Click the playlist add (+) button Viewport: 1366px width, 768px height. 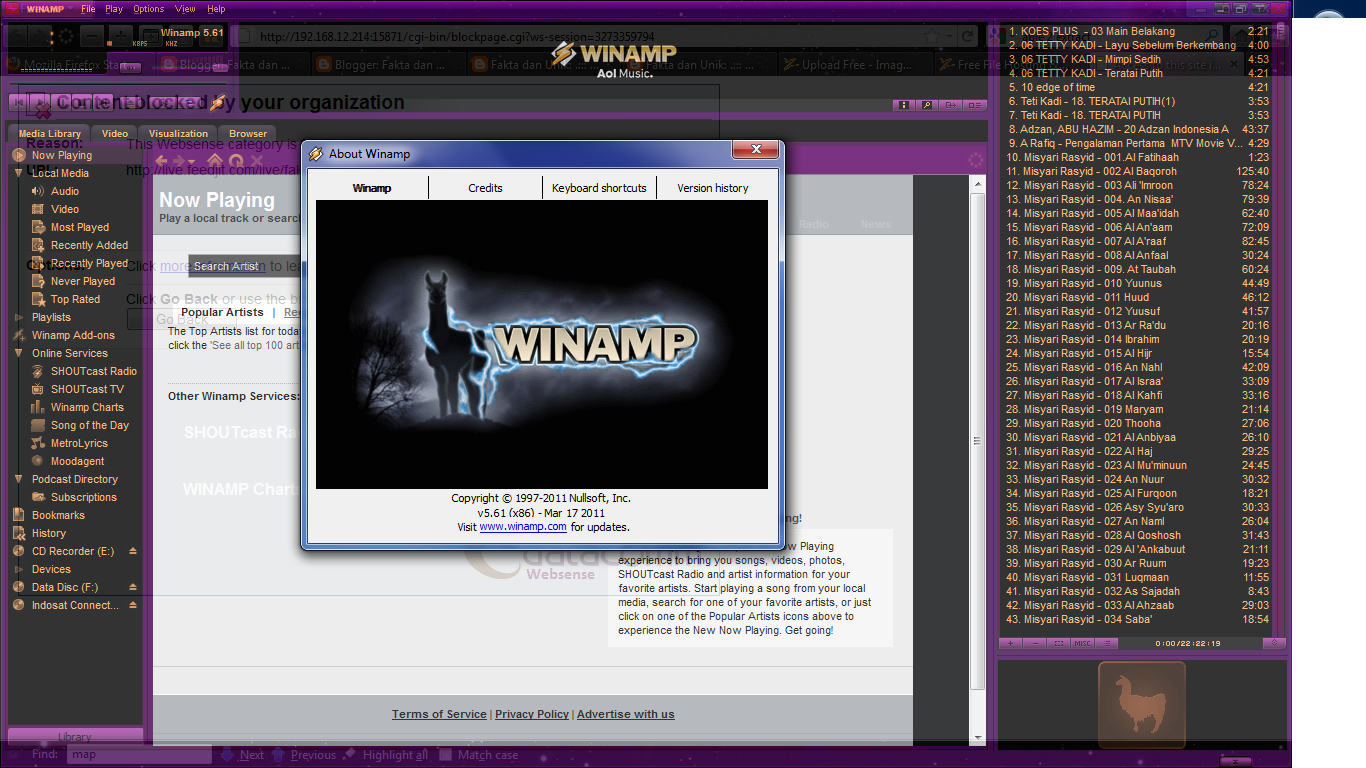click(x=1010, y=643)
